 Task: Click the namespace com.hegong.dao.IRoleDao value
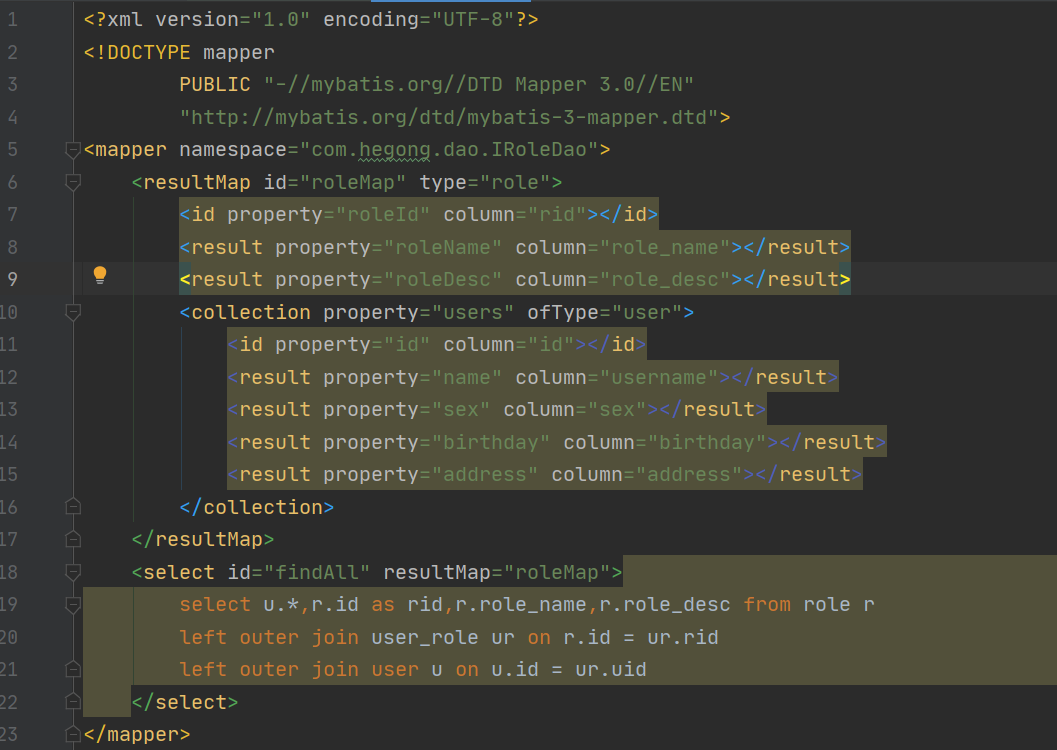[449, 150]
